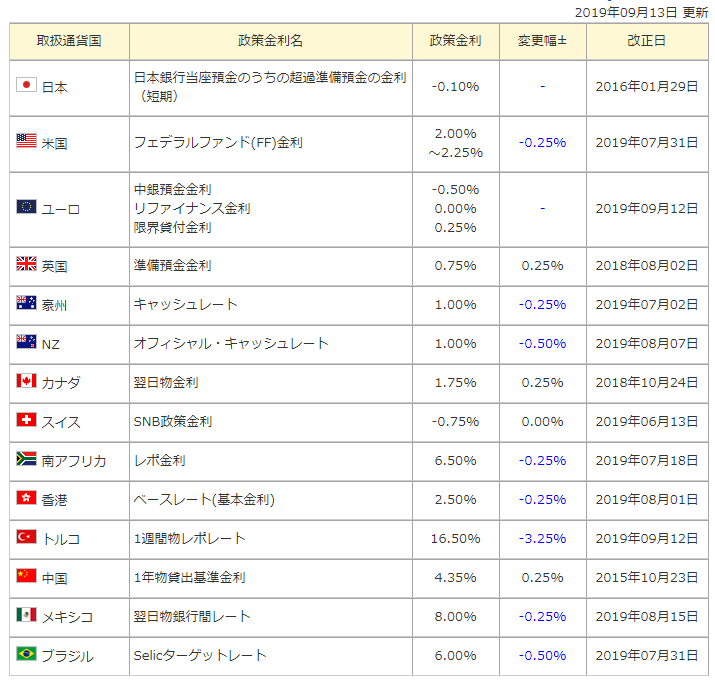Click フェデラルファンド(FF)金利 rate name
Viewport: 715px width, 681px height.
pyautogui.click(x=218, y=143)
